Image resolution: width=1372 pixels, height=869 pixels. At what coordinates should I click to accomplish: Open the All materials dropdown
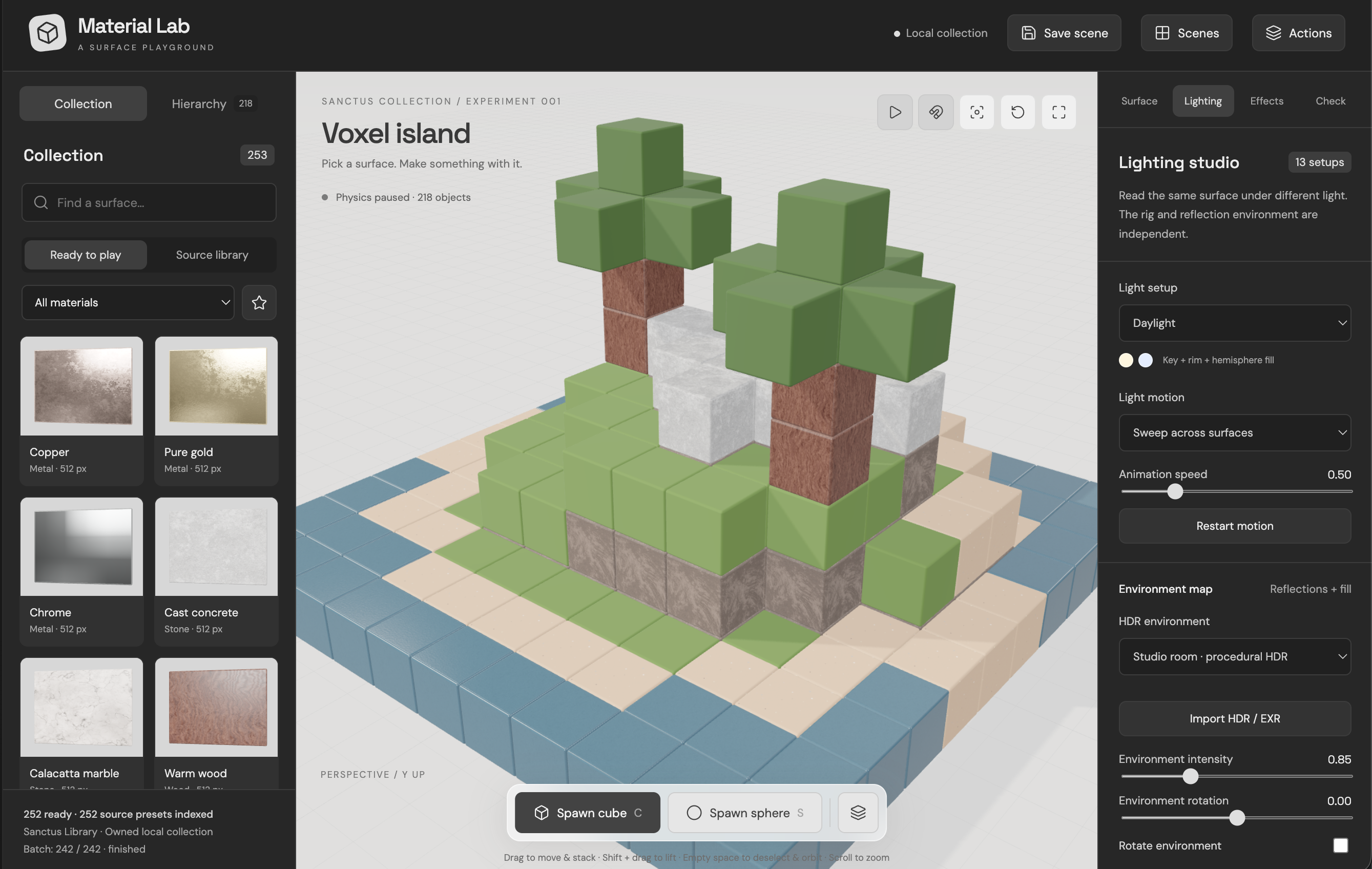pyautogui.click(x=128, y=302)
